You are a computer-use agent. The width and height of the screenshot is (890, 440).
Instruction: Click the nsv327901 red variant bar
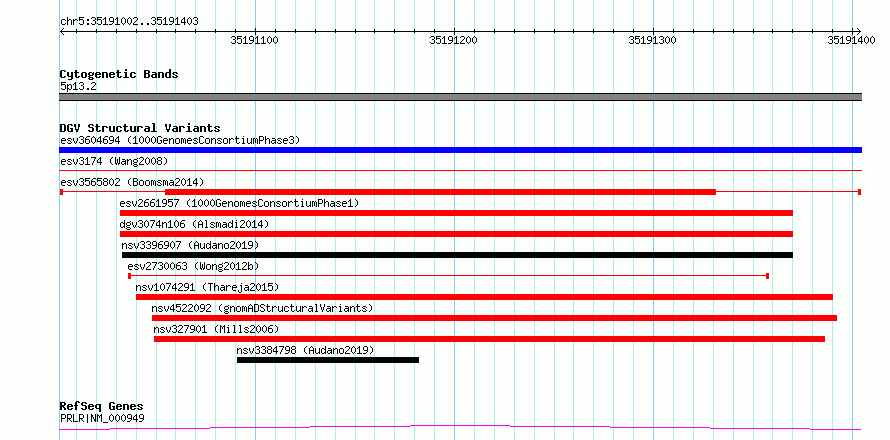(x=489, y=339)
